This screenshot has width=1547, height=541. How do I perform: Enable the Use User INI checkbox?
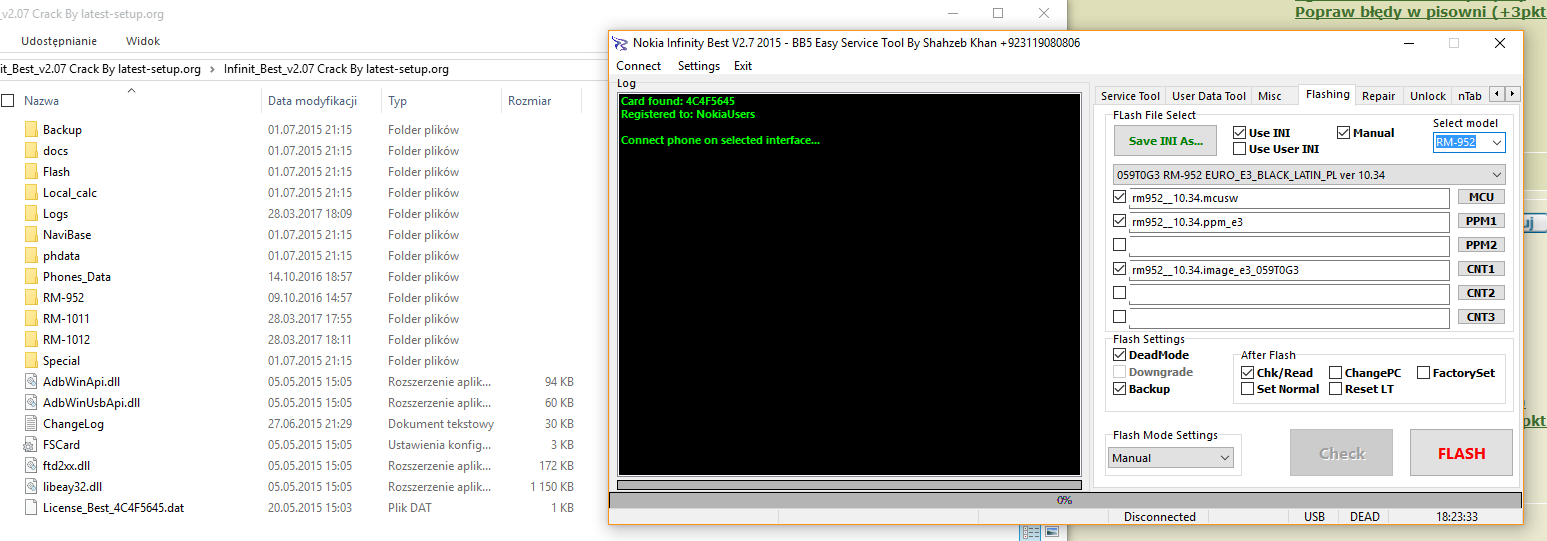[1239, 149]
